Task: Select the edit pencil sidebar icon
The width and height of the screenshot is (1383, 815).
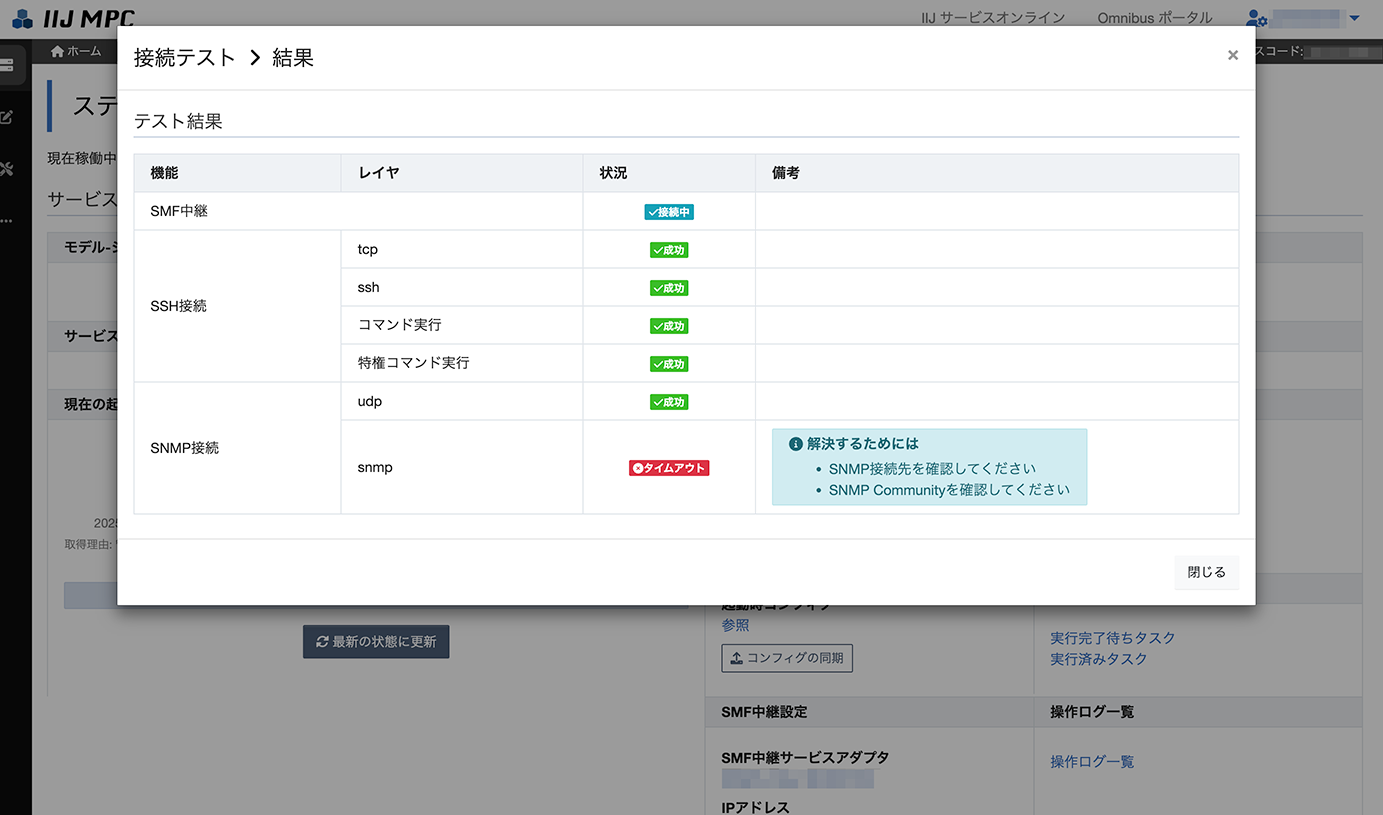Action: coord(6,118)
